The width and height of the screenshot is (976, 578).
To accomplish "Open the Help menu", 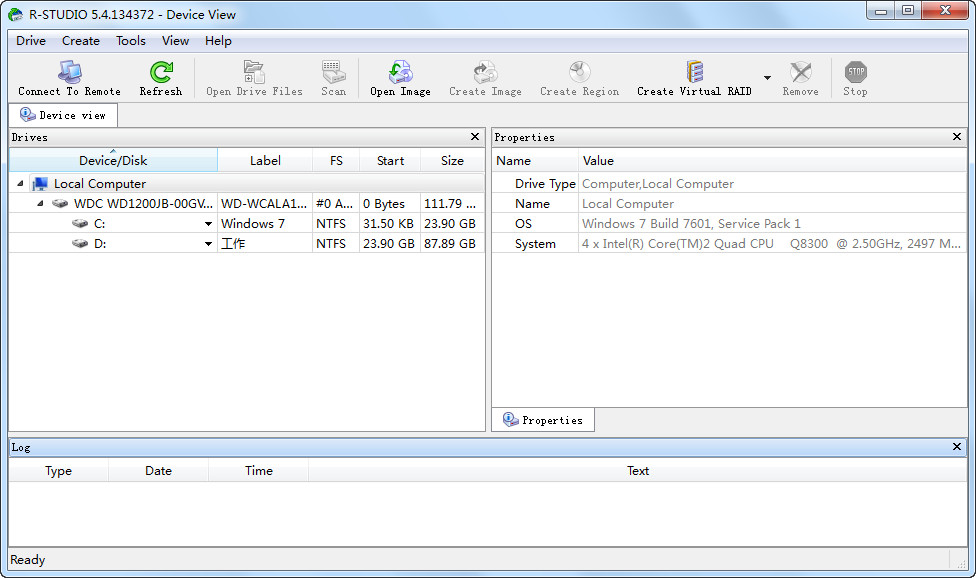I will (x=218, y=40).
